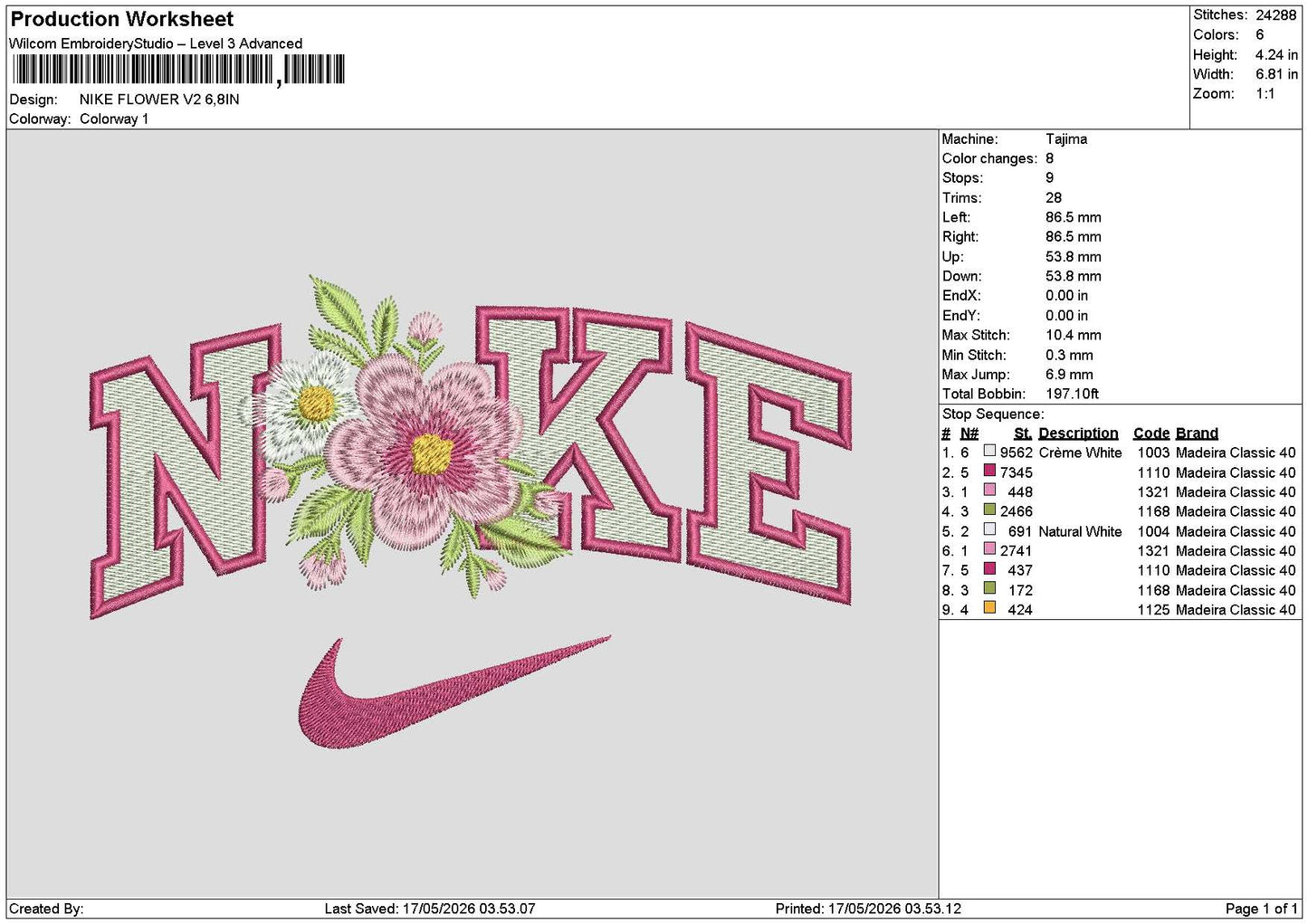1308x924 pixels.
Task: Click the 'Last Saved: 17/05/2026 03.53.07' footer
Action: pos(430,909)
